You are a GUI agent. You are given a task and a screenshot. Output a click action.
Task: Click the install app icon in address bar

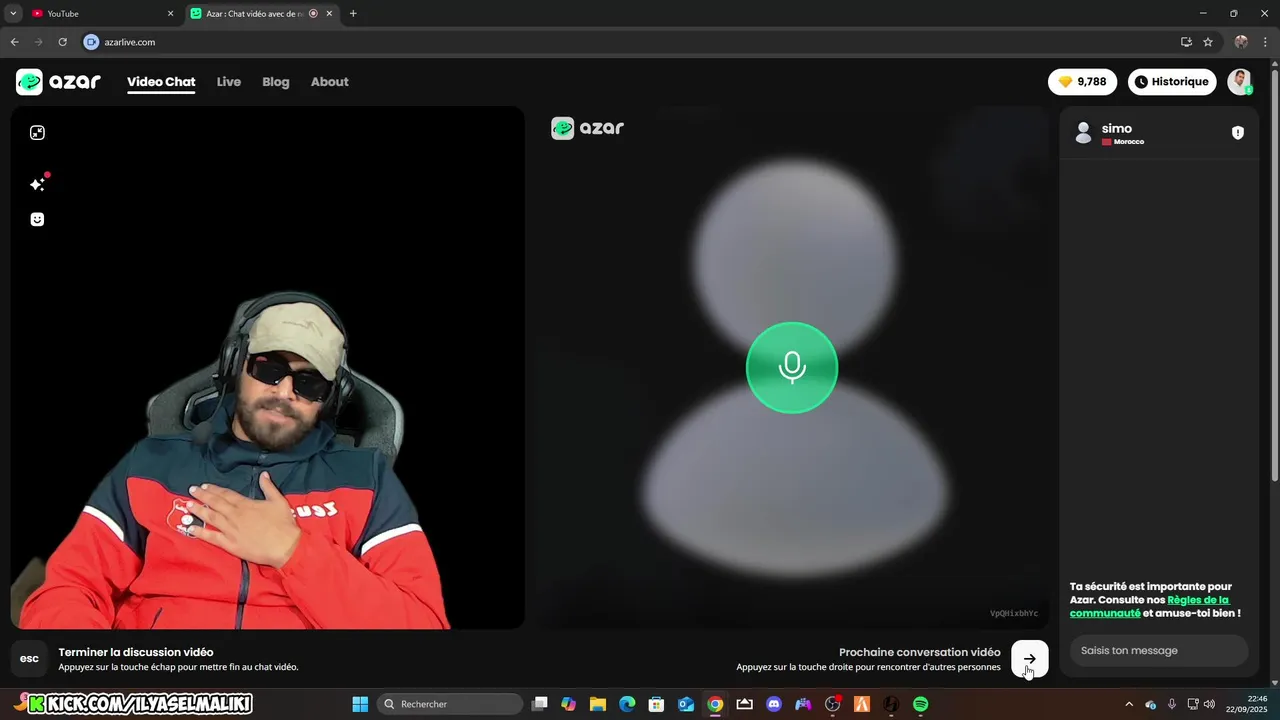(1186, 42)
